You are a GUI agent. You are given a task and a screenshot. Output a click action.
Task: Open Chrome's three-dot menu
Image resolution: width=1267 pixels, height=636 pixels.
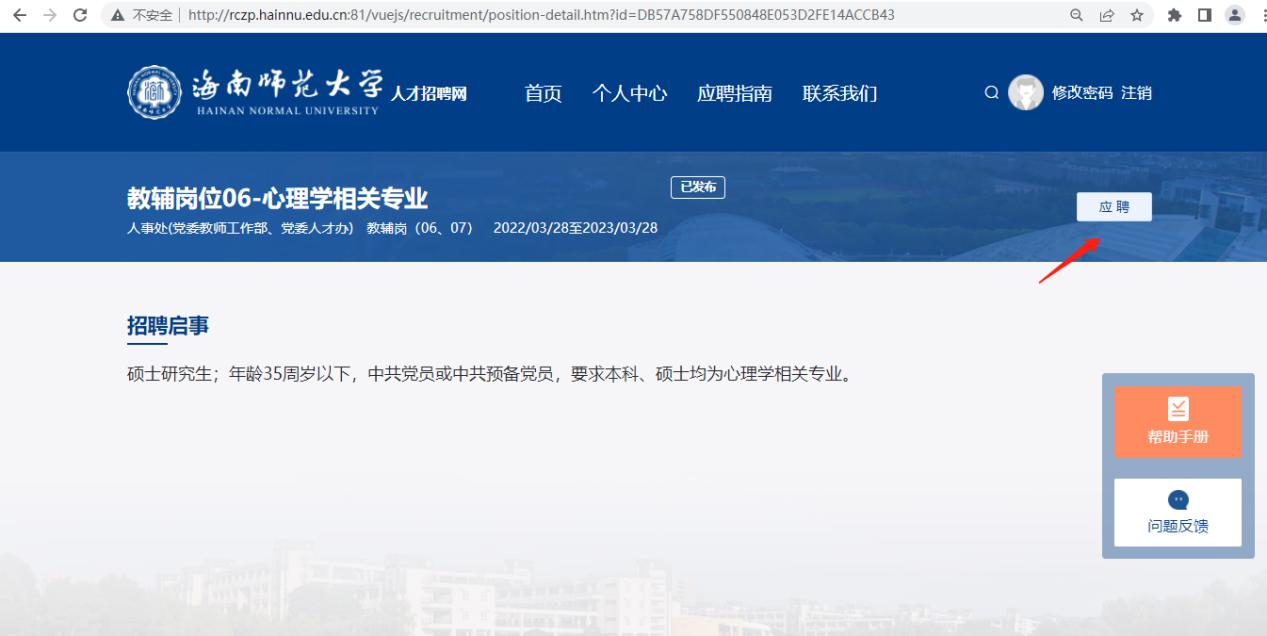click(1262, 14)
